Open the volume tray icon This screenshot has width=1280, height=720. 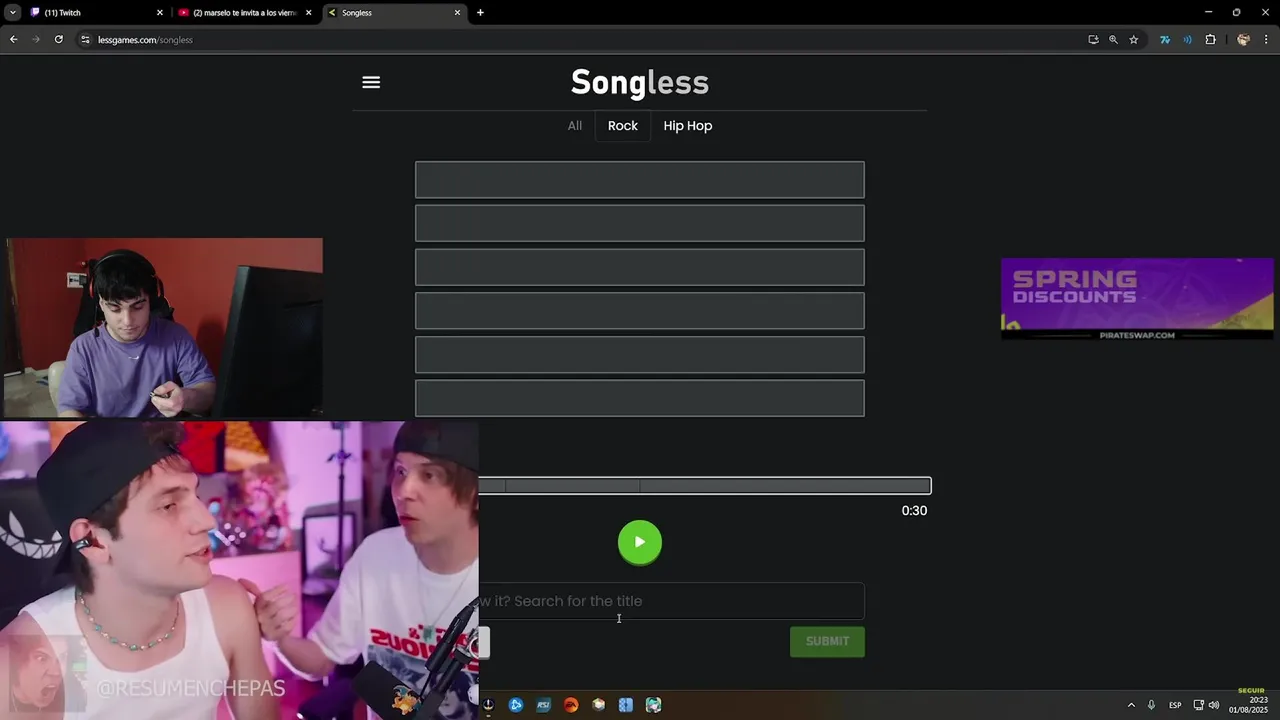1213,705
